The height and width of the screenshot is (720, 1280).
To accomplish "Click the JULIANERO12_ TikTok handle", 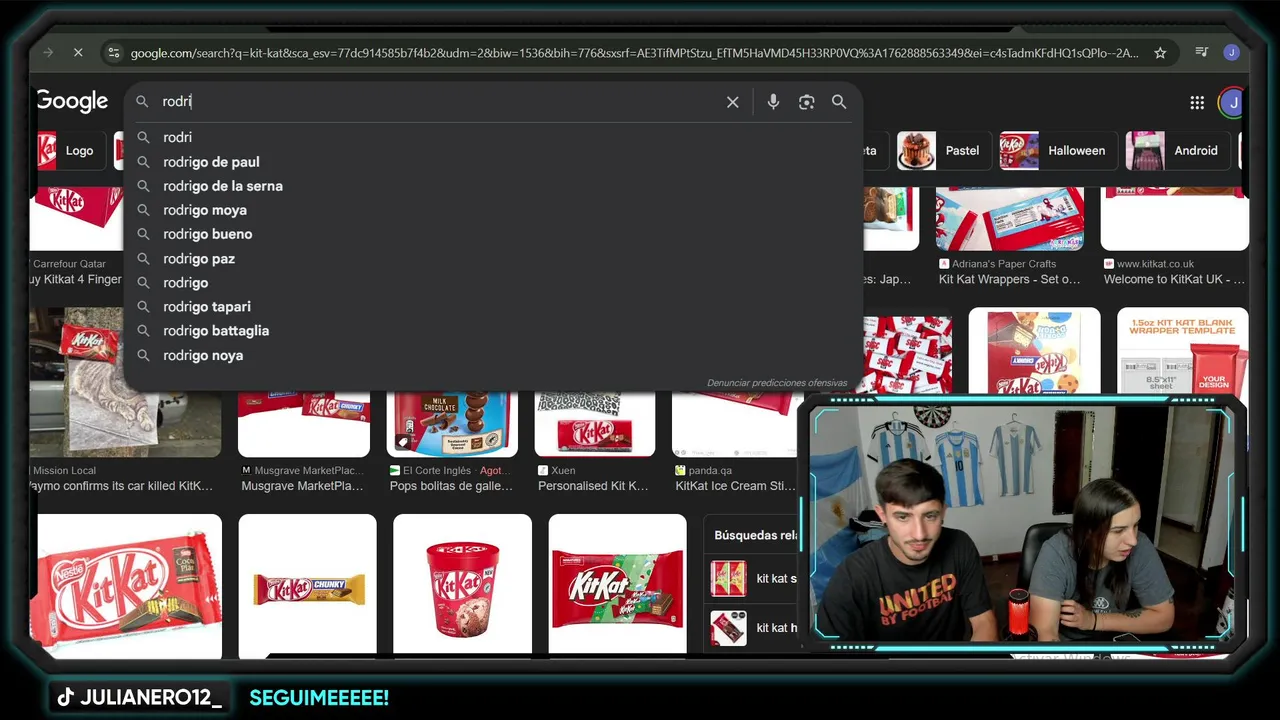I will pyautogui.click(x=151, y=698).
